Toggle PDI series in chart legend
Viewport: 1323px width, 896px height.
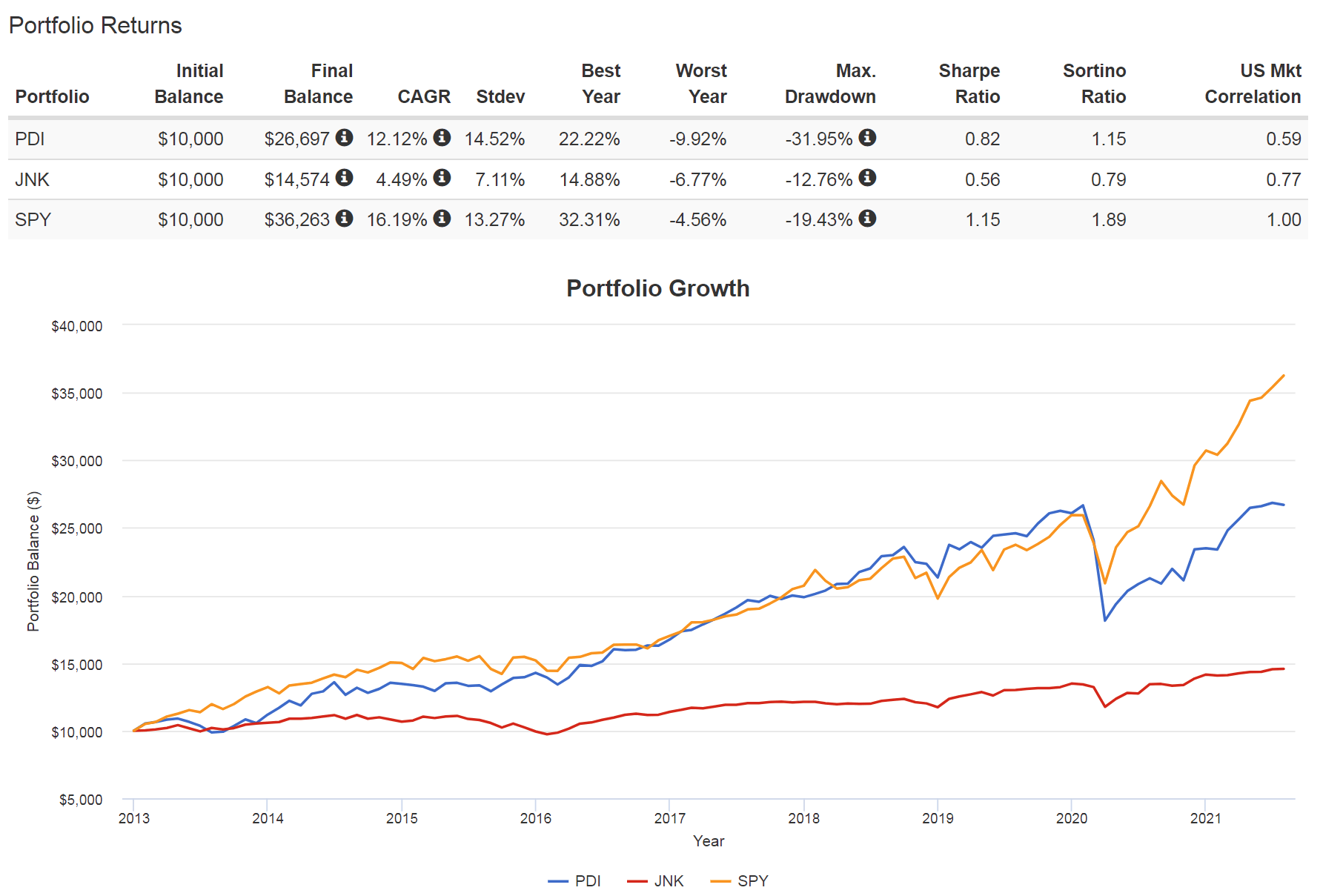click(574, 881)
